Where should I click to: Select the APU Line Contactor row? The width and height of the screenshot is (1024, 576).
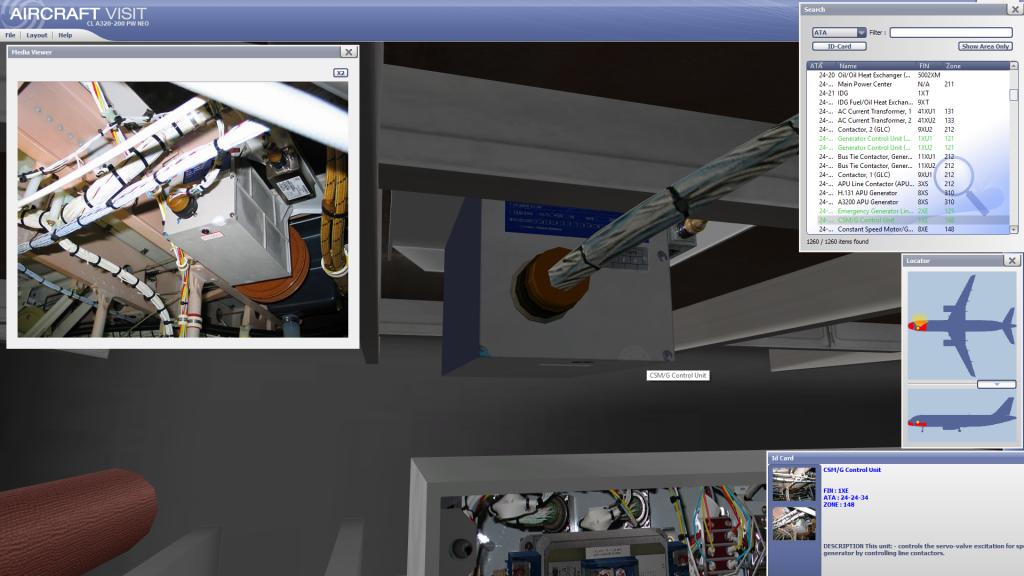[908, 184]
